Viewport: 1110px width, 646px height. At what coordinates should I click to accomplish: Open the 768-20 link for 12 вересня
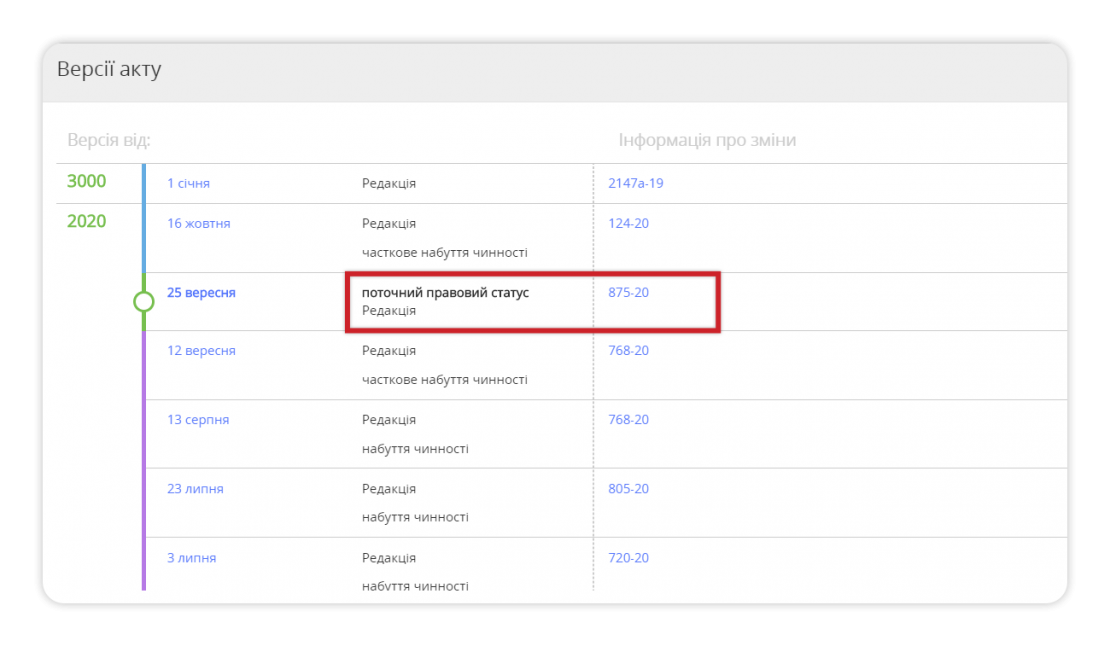[628, 350]
